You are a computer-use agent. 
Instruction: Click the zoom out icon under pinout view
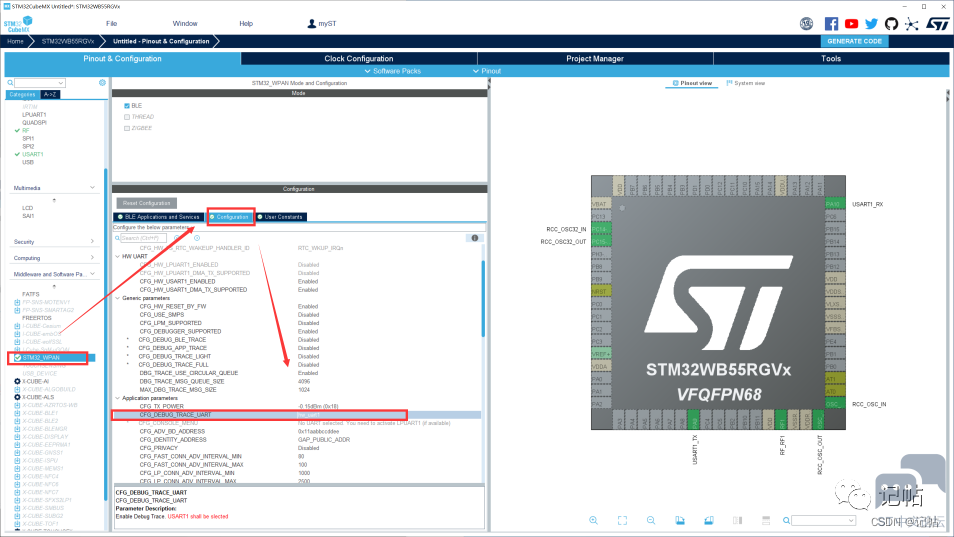pos(651,521)
